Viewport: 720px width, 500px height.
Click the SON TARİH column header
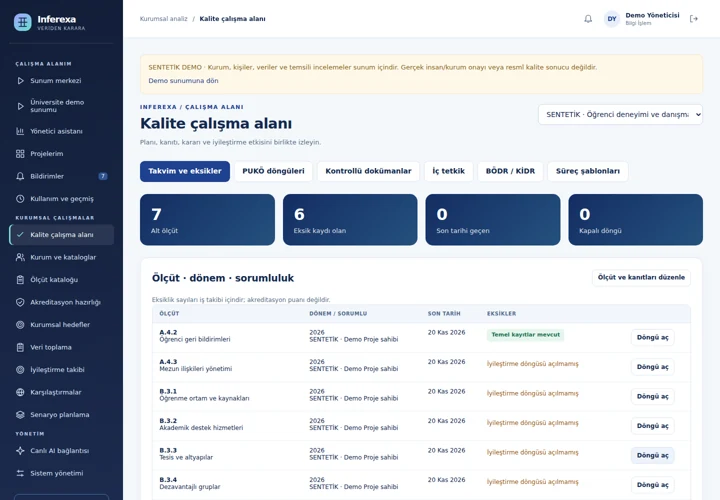click(x=444, y=314)
